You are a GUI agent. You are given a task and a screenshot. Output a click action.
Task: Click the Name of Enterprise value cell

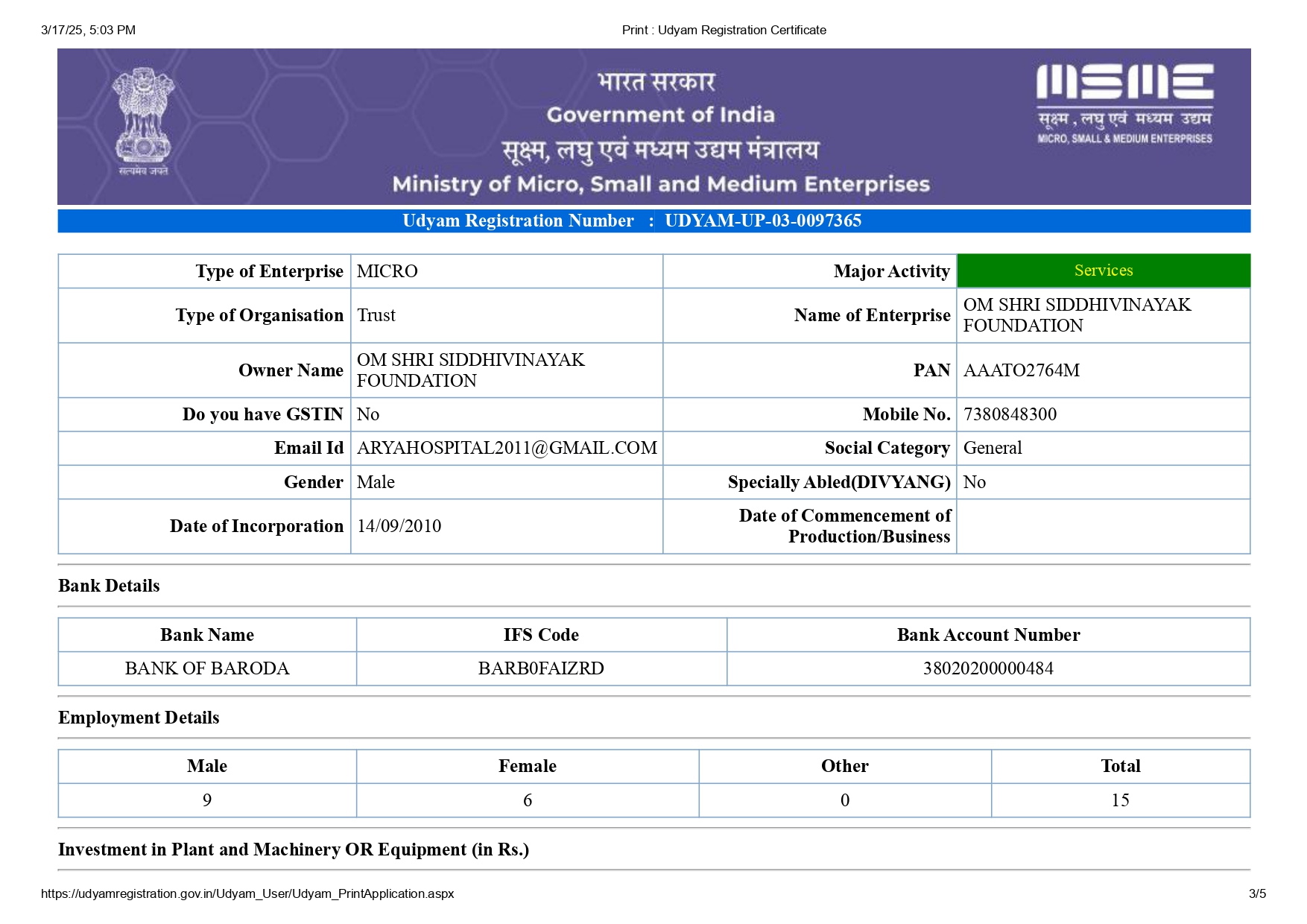tap(1103, 315)
